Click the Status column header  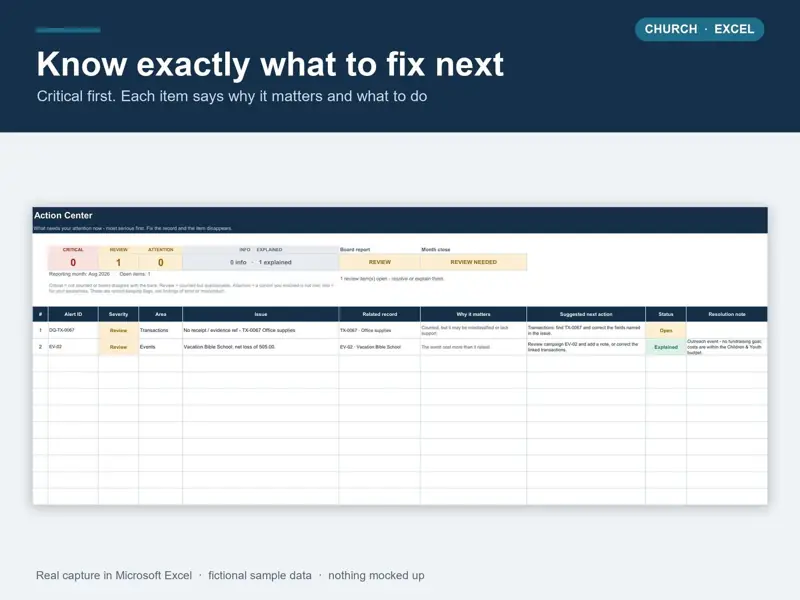click(666, 314)
